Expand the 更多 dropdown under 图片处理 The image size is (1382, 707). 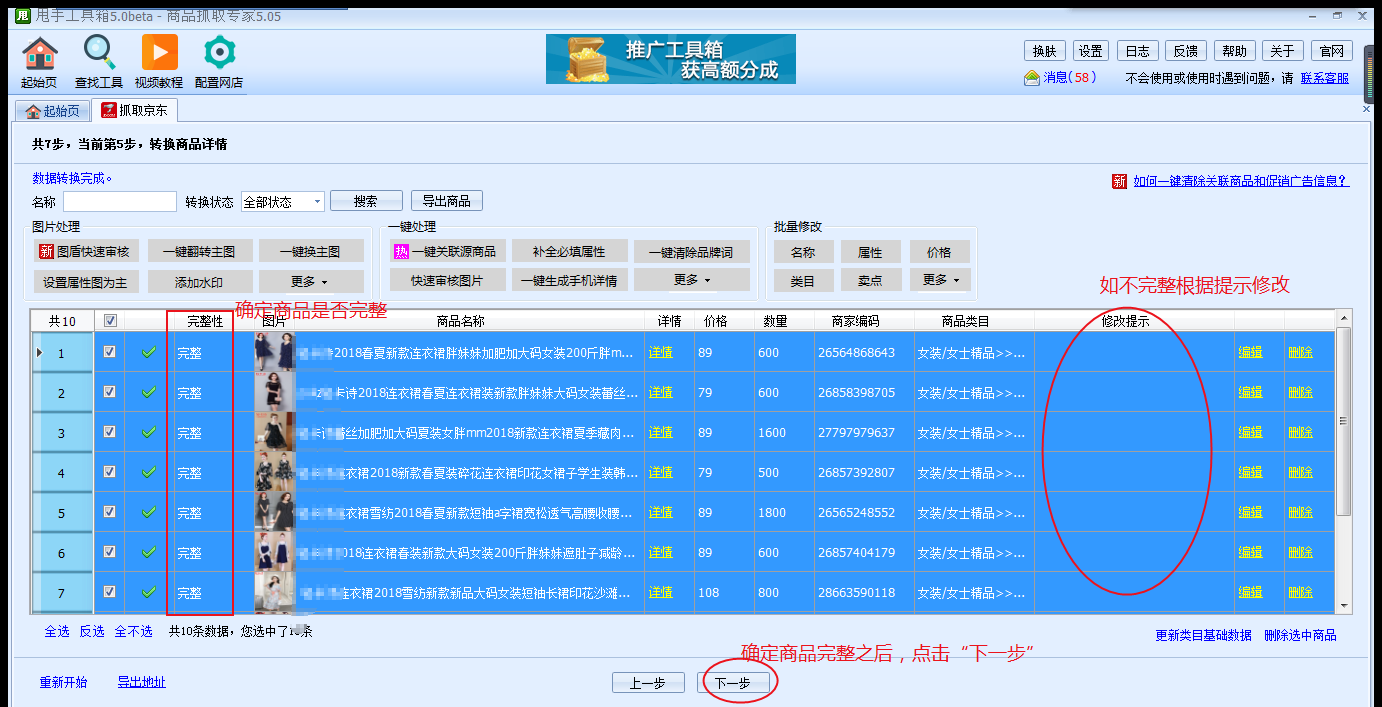[x=311, y=282]
